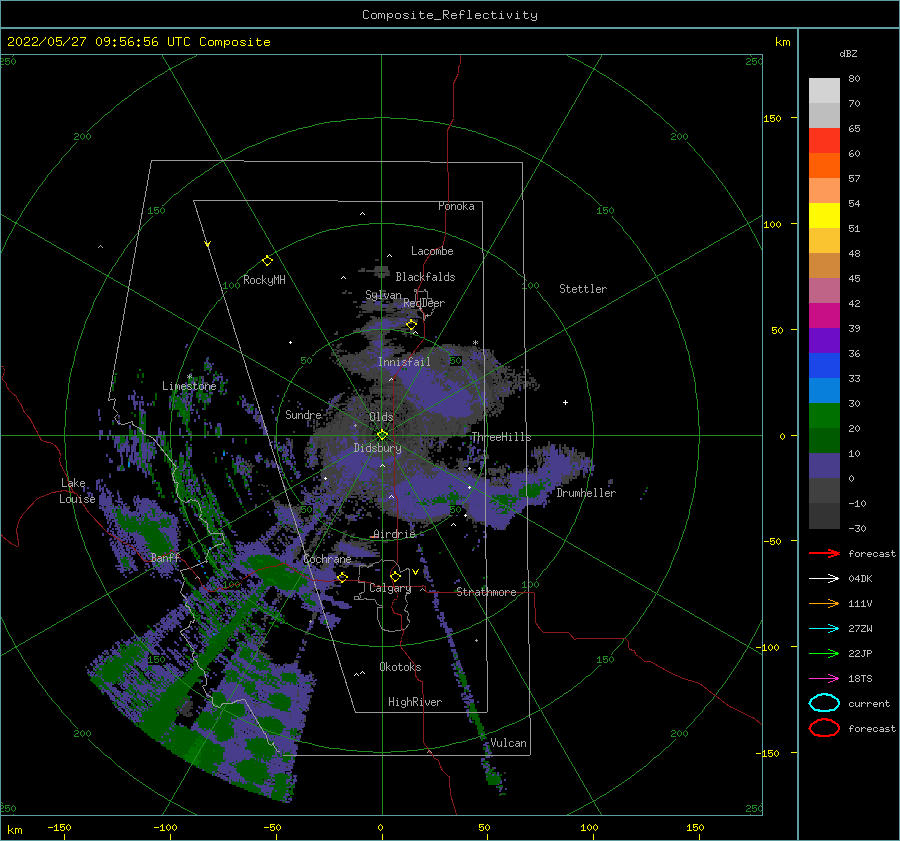The width and height of the screenshot is (900, 841).
Task: Pick the purple 36–39 dBZ color swatch
Action: click(824, 341)
